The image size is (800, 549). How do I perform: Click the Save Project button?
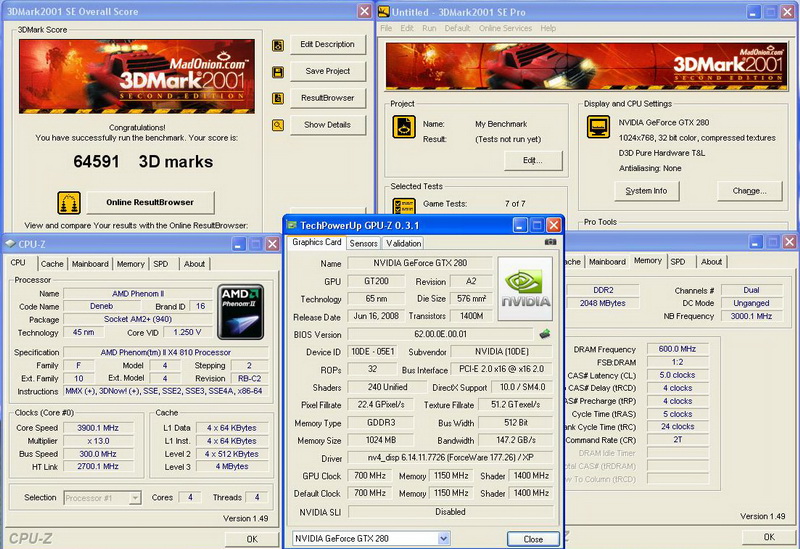point(328,71)
